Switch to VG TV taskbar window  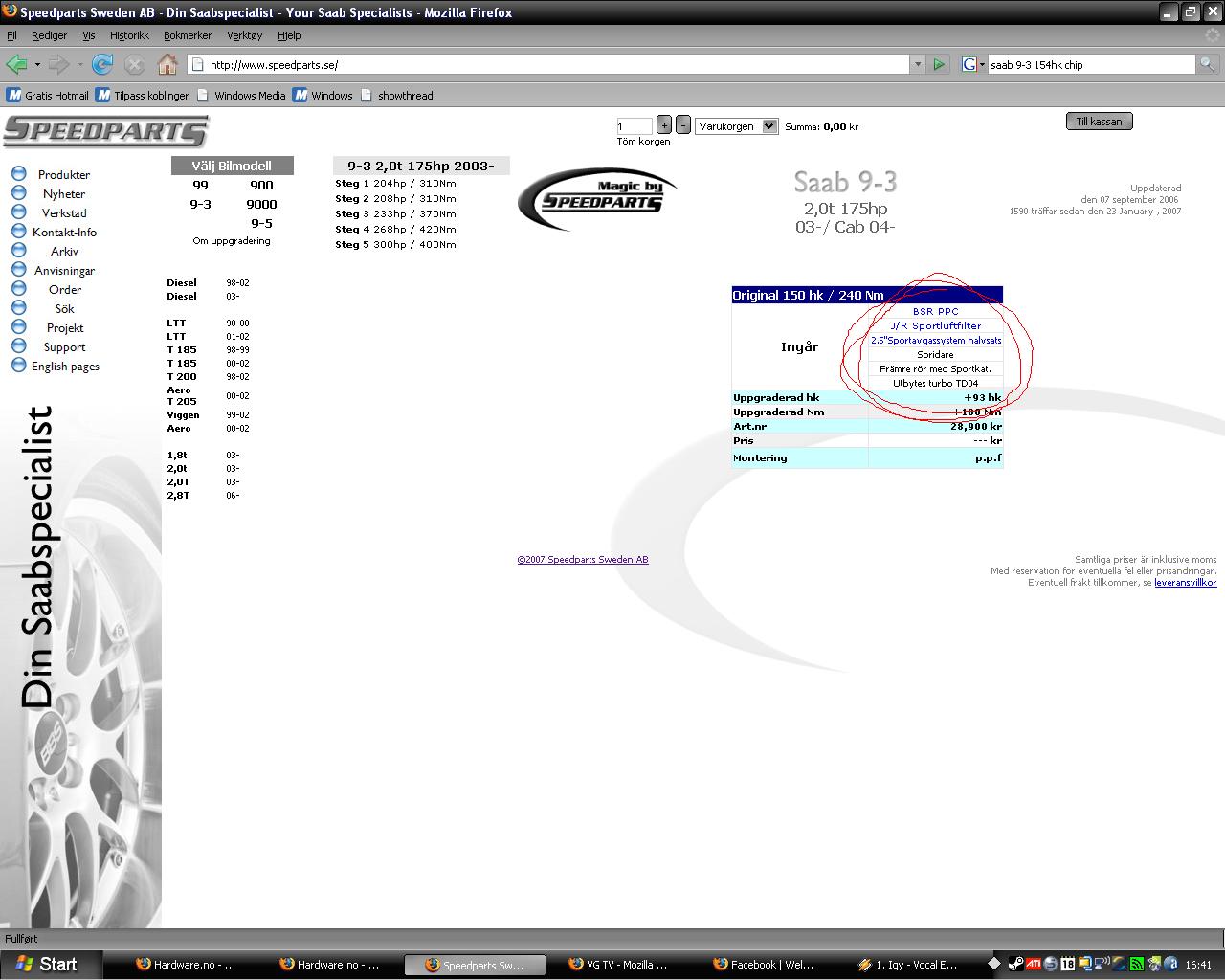(x=618, y=965)
